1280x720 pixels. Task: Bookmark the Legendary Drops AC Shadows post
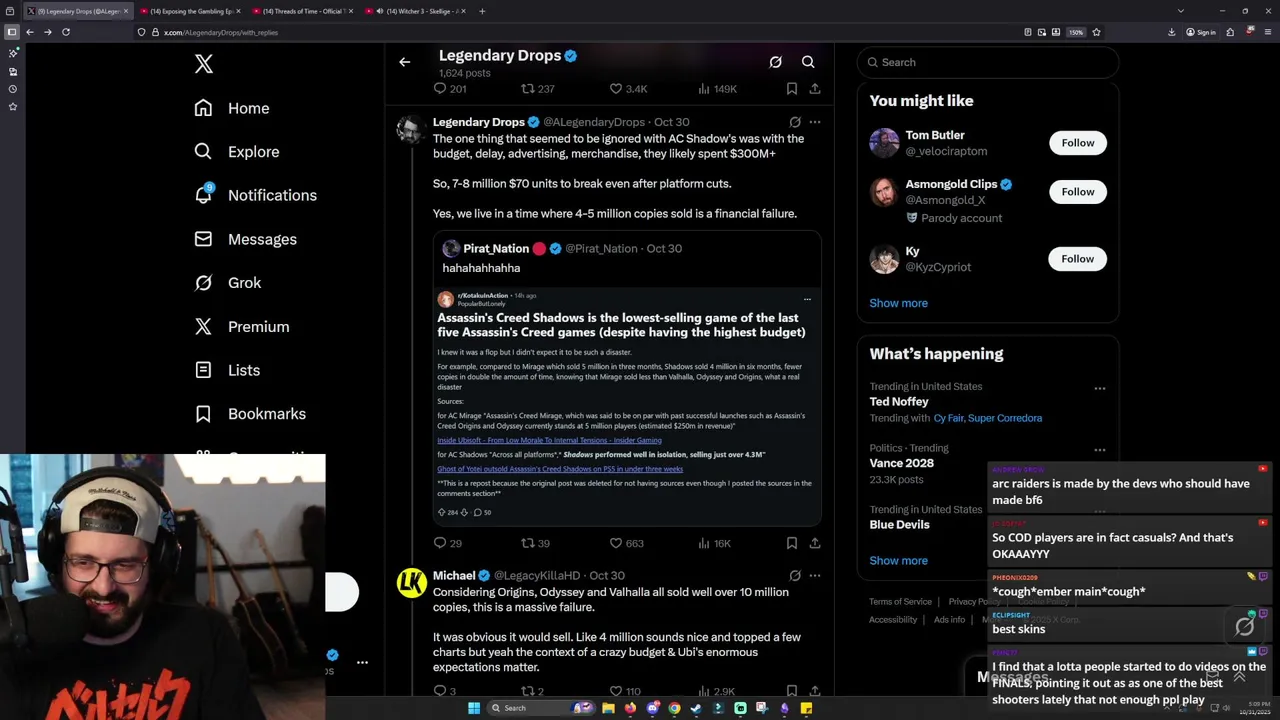(x=791, y=543)
